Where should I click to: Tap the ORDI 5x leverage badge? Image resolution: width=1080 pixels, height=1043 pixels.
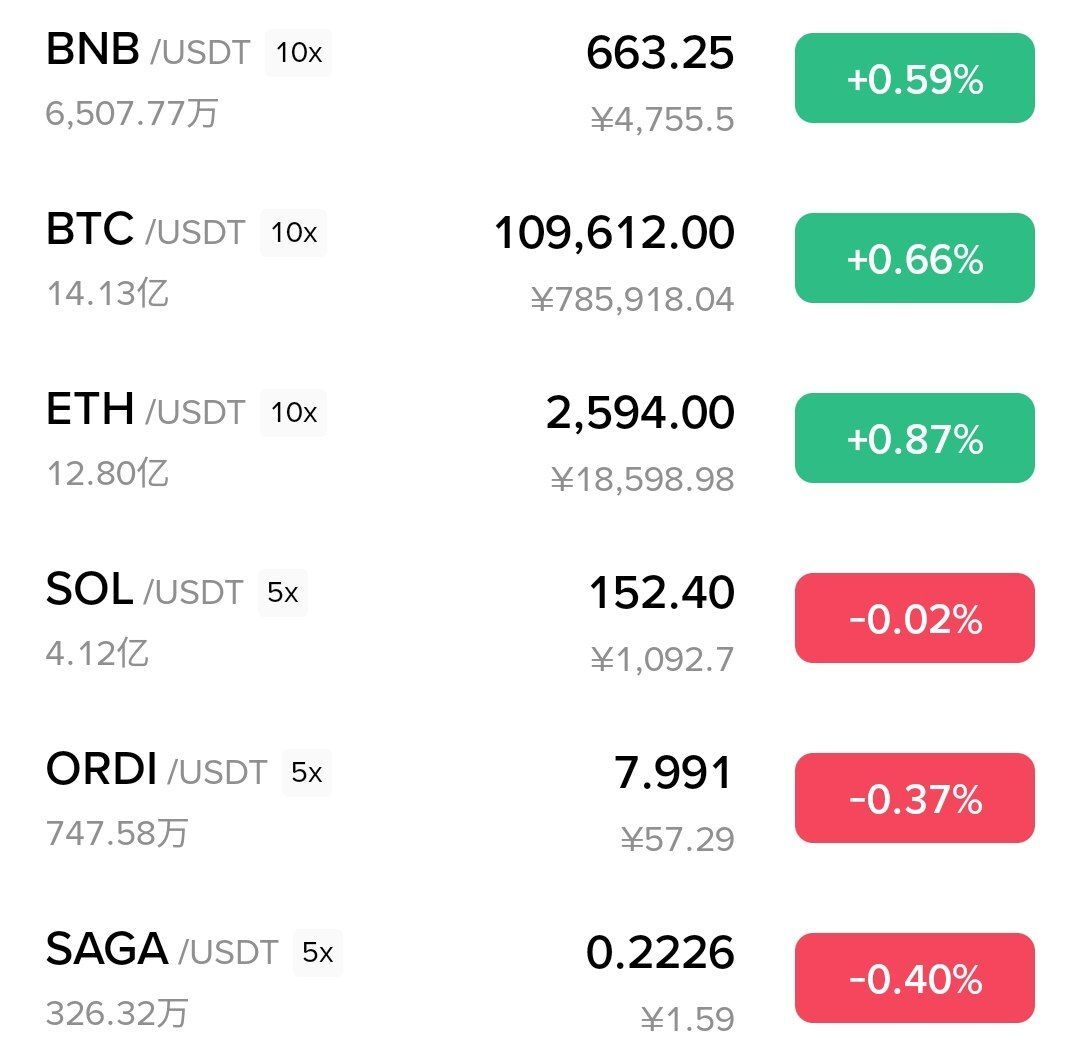click(x=307, y=772)
